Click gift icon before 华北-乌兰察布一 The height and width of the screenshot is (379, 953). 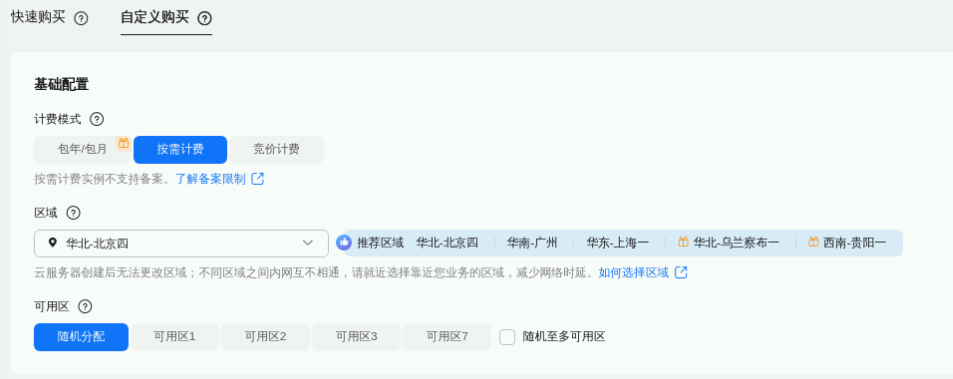(x=683, y=242)
